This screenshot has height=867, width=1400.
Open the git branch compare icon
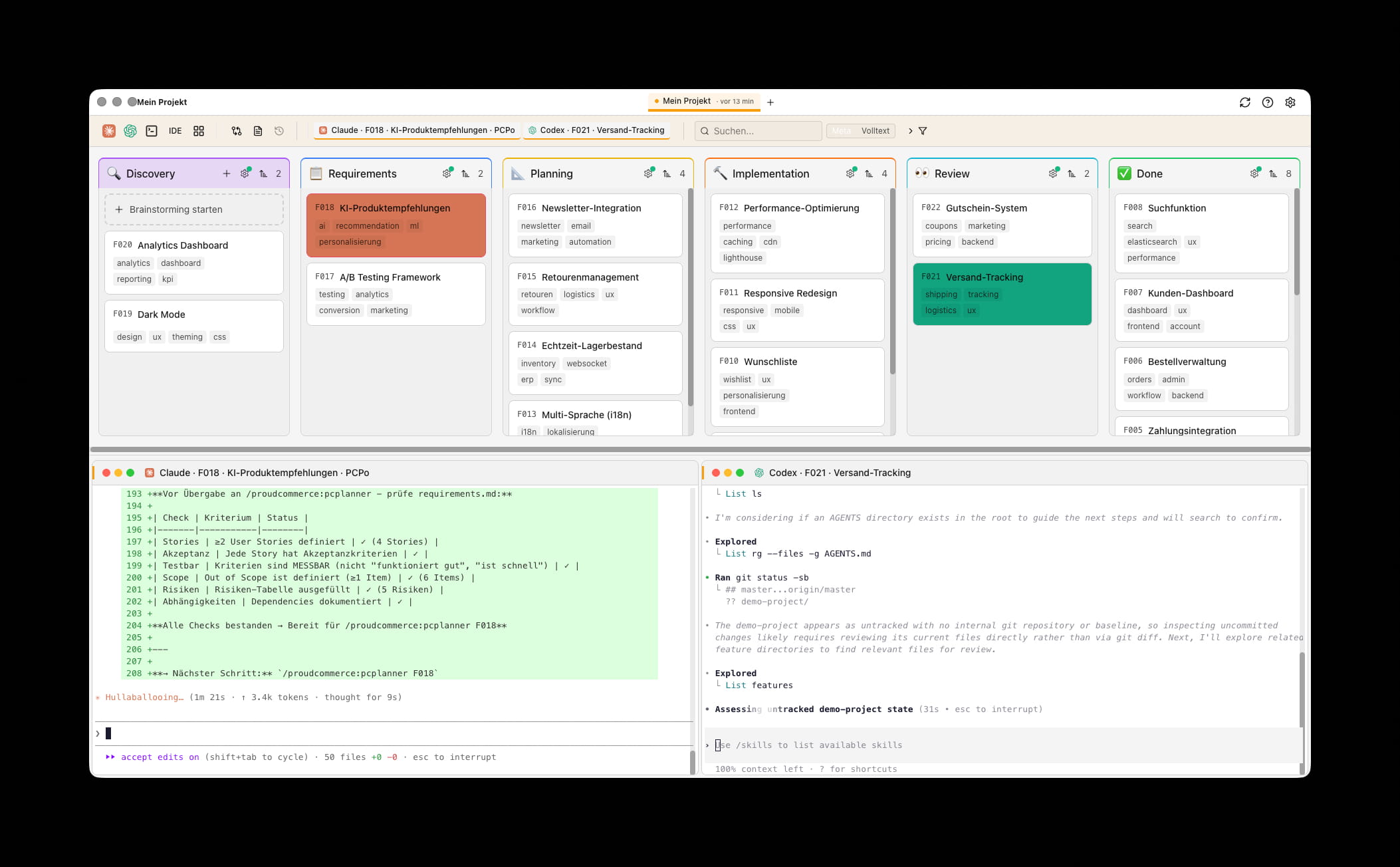pyautogui.click(x=237, y=131)
